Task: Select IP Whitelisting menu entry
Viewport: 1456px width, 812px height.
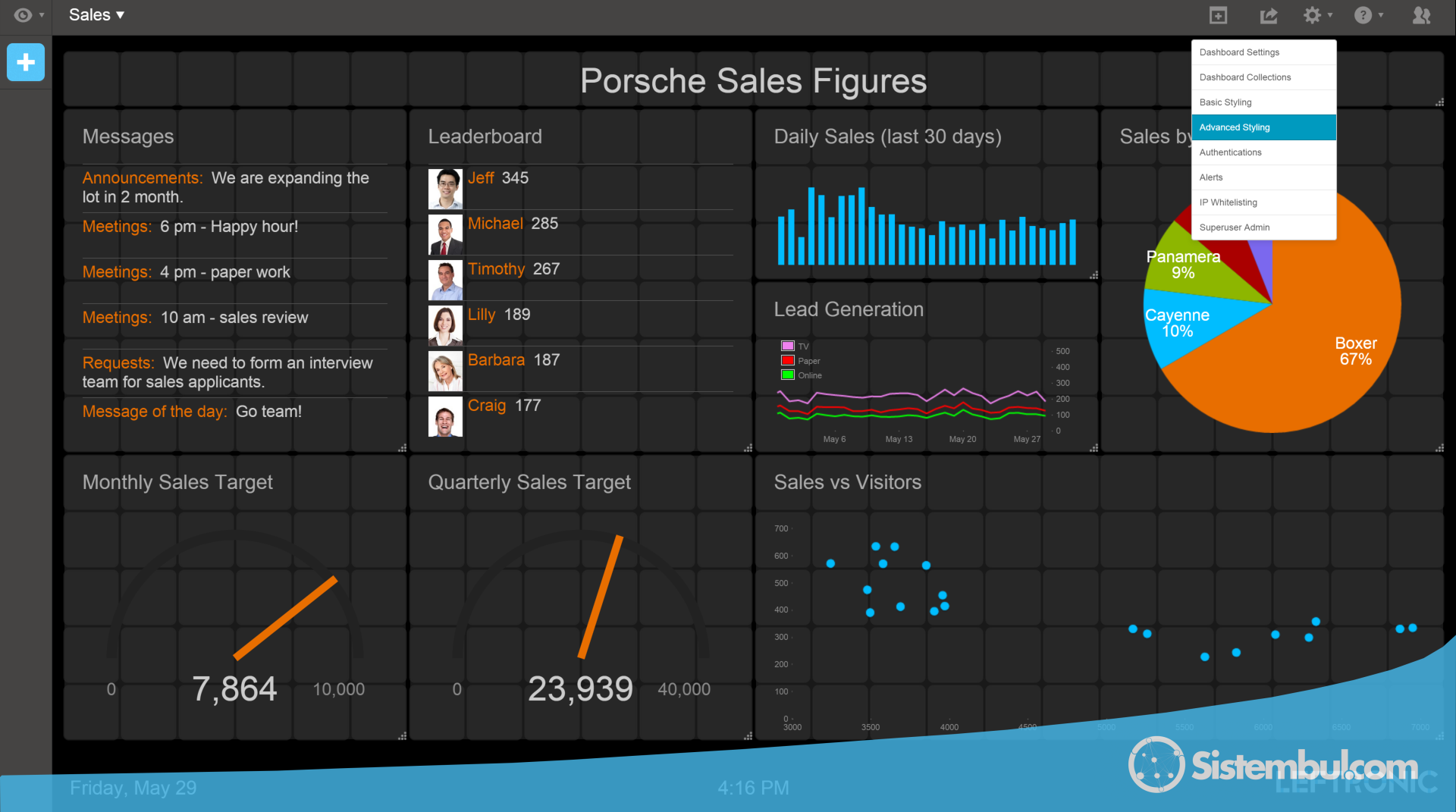Action: coord(1263,202)
